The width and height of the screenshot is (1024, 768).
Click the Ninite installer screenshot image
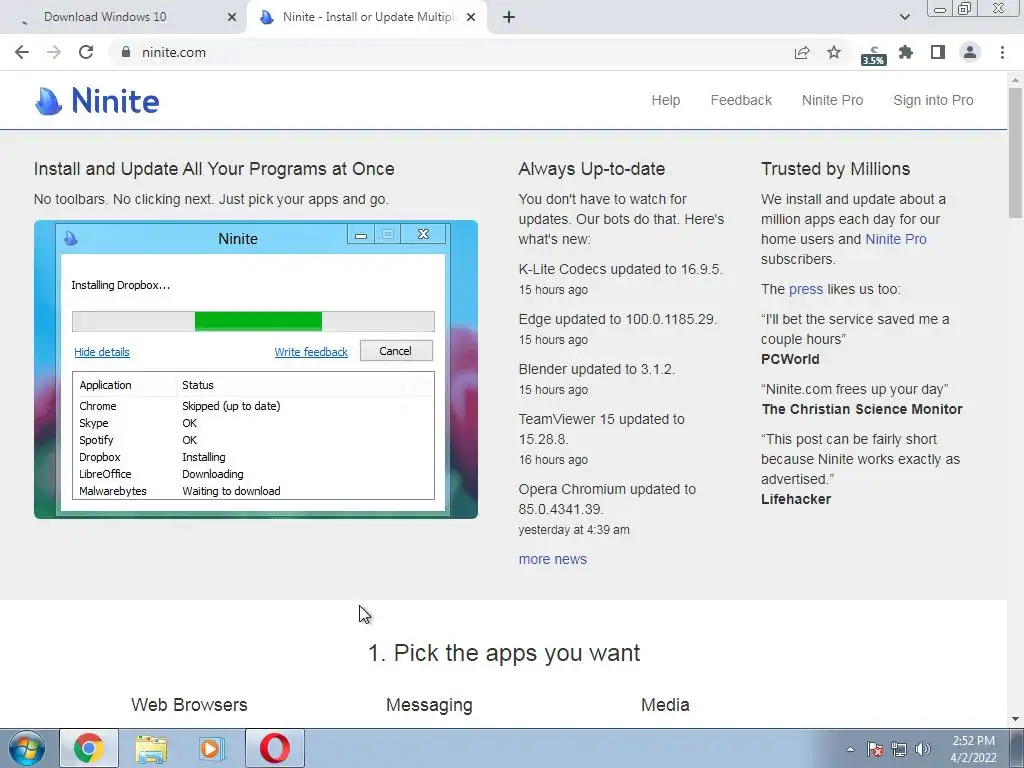[x=255, y=369]
